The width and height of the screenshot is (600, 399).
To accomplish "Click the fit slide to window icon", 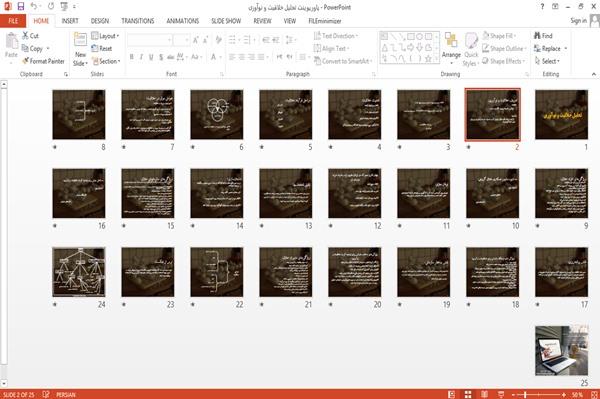I will tap(594, 394).
